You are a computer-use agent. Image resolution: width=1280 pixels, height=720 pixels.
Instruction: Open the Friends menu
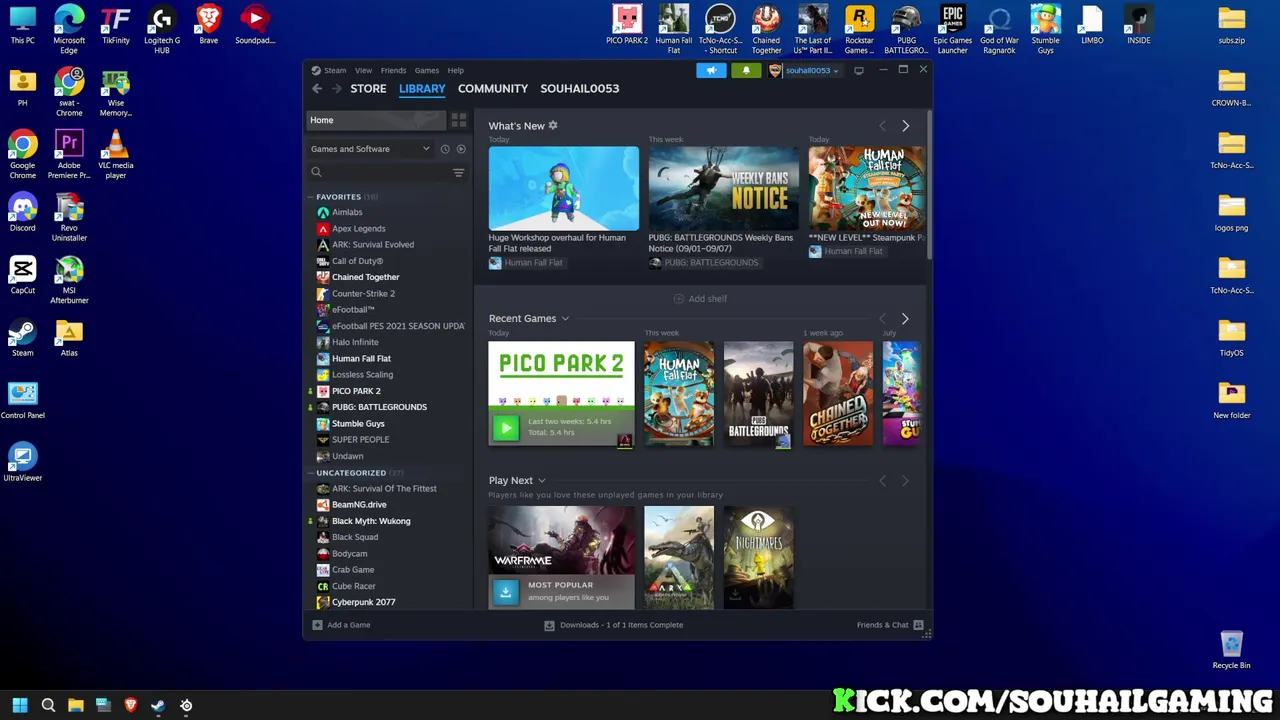pyautogui.click(x=393, y=70)
